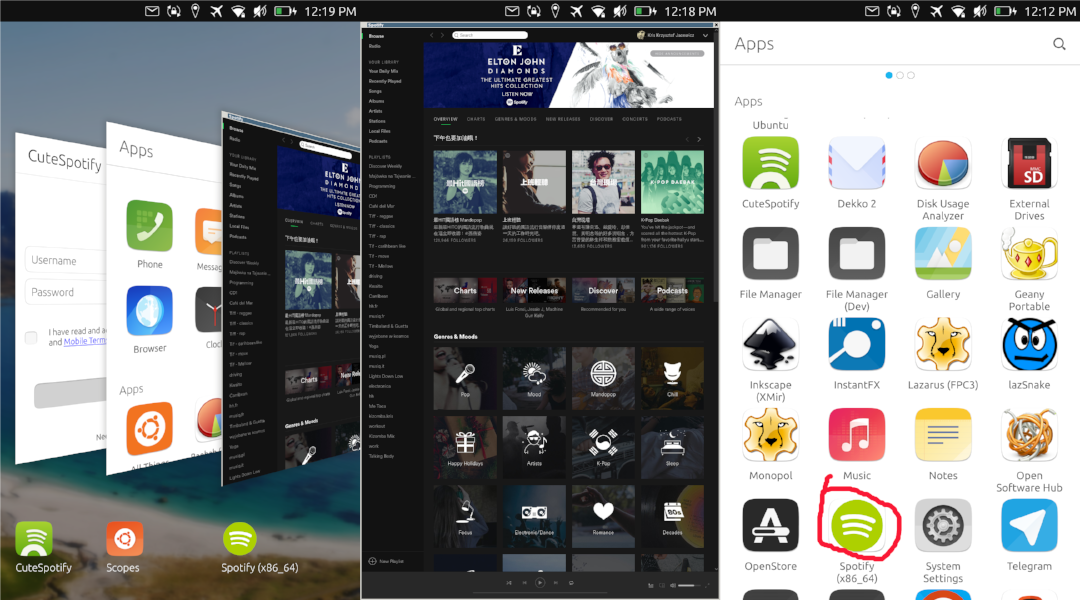Open CuteSpotify in the Apps grid
This screenshot has width=1080, height=600.
[771, 163]
